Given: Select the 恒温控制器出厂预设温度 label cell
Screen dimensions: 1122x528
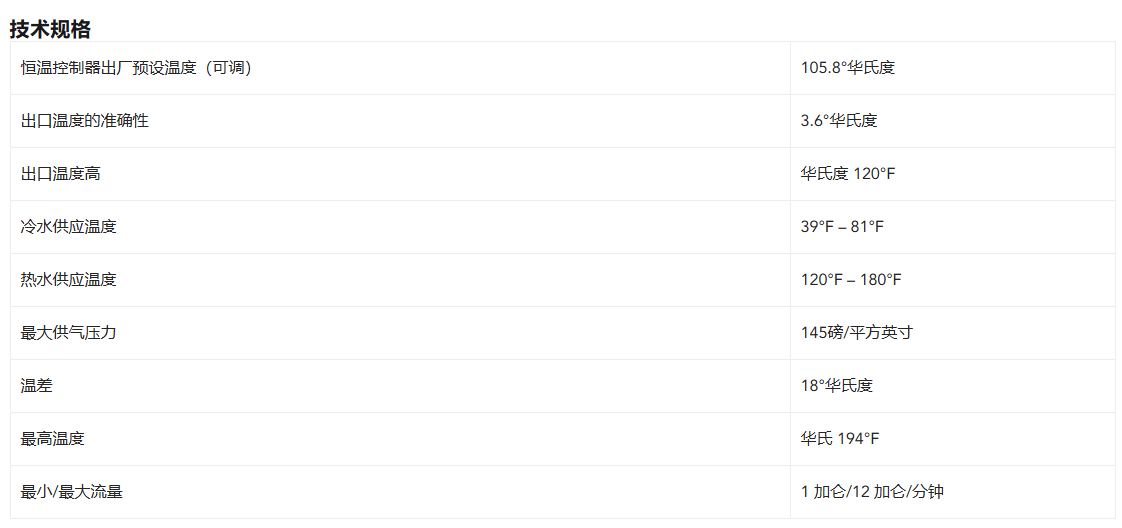Looking at the screenshot, I should 400,68.
